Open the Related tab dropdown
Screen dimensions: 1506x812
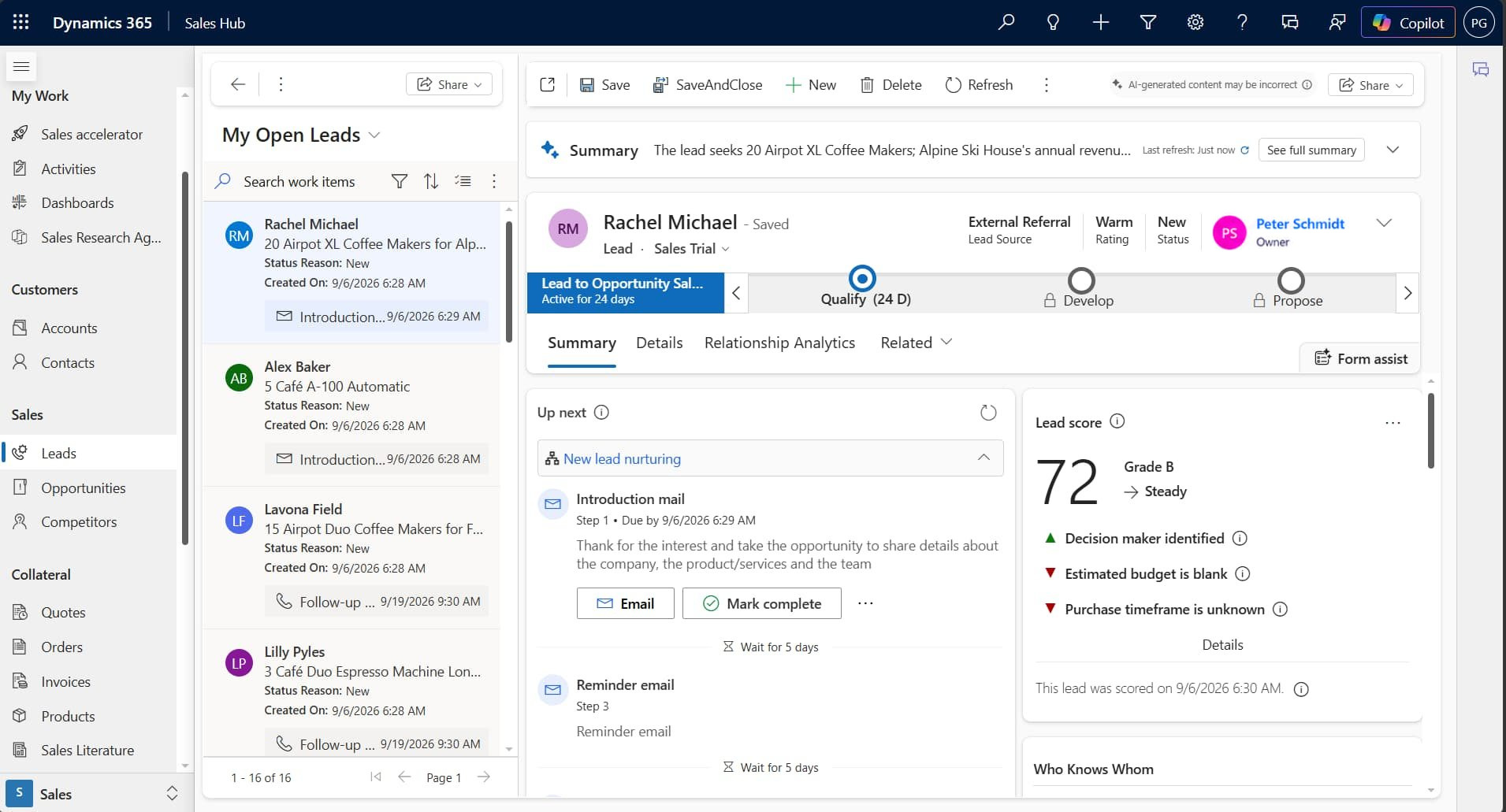point(917,343)
